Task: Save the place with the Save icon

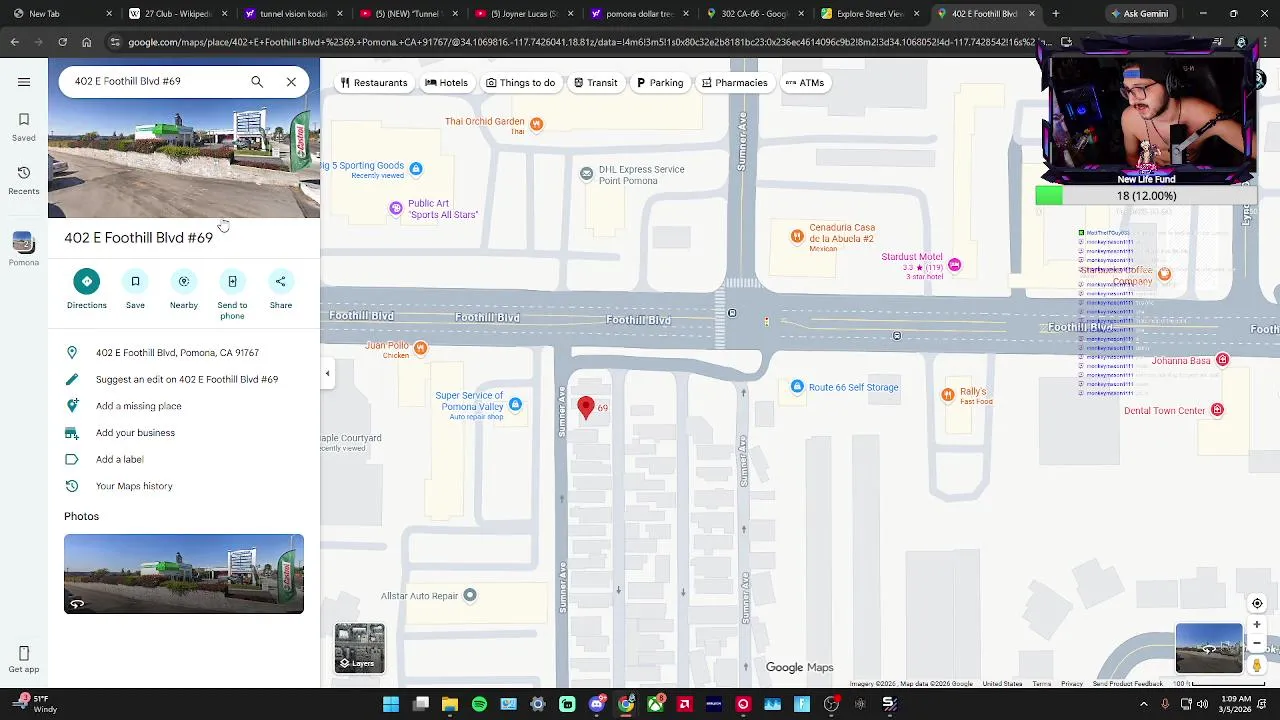Action: pos(135,281)
